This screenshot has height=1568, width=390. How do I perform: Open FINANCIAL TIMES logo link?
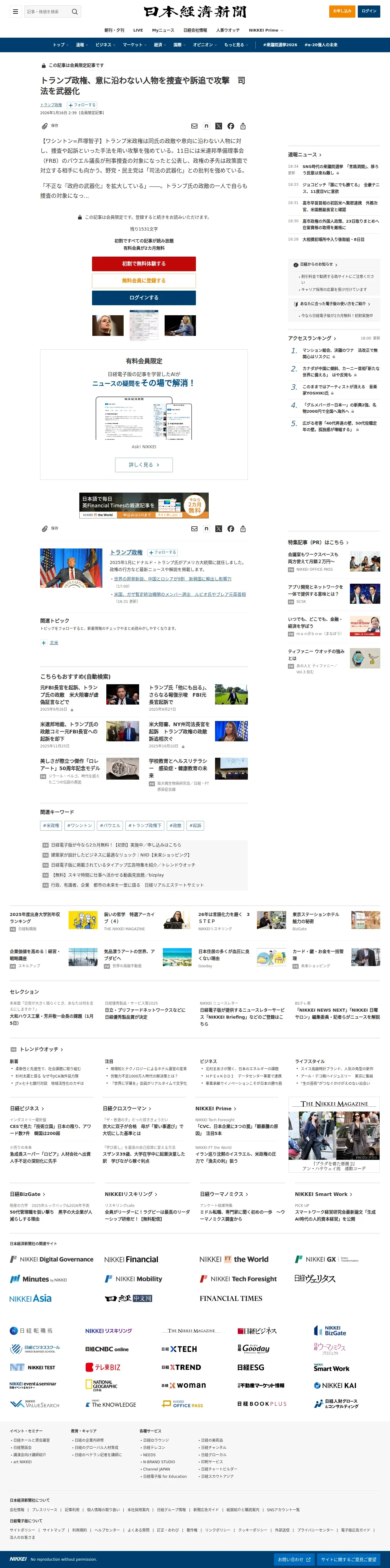231,1298
